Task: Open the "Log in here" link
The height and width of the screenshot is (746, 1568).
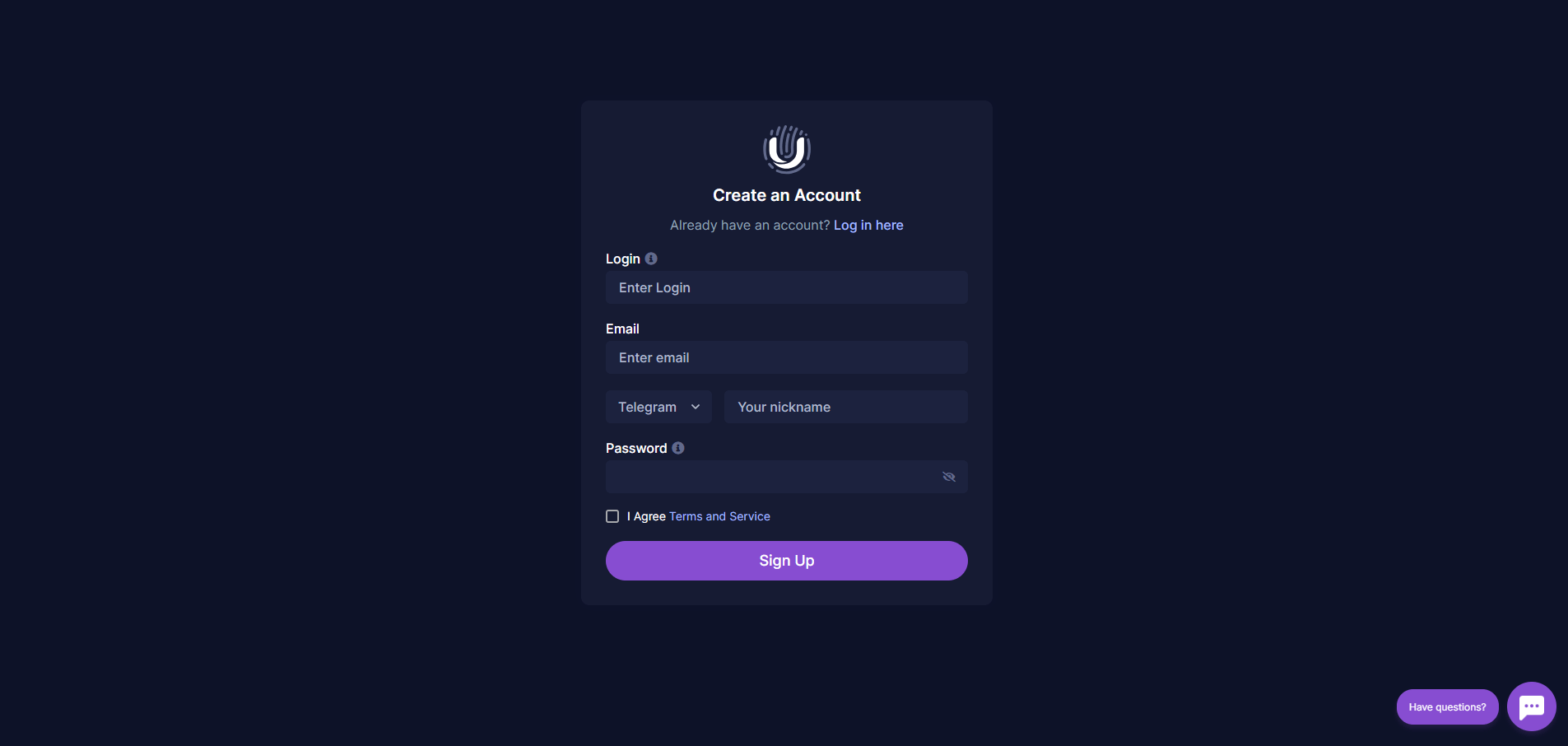Action: point(868,226)
